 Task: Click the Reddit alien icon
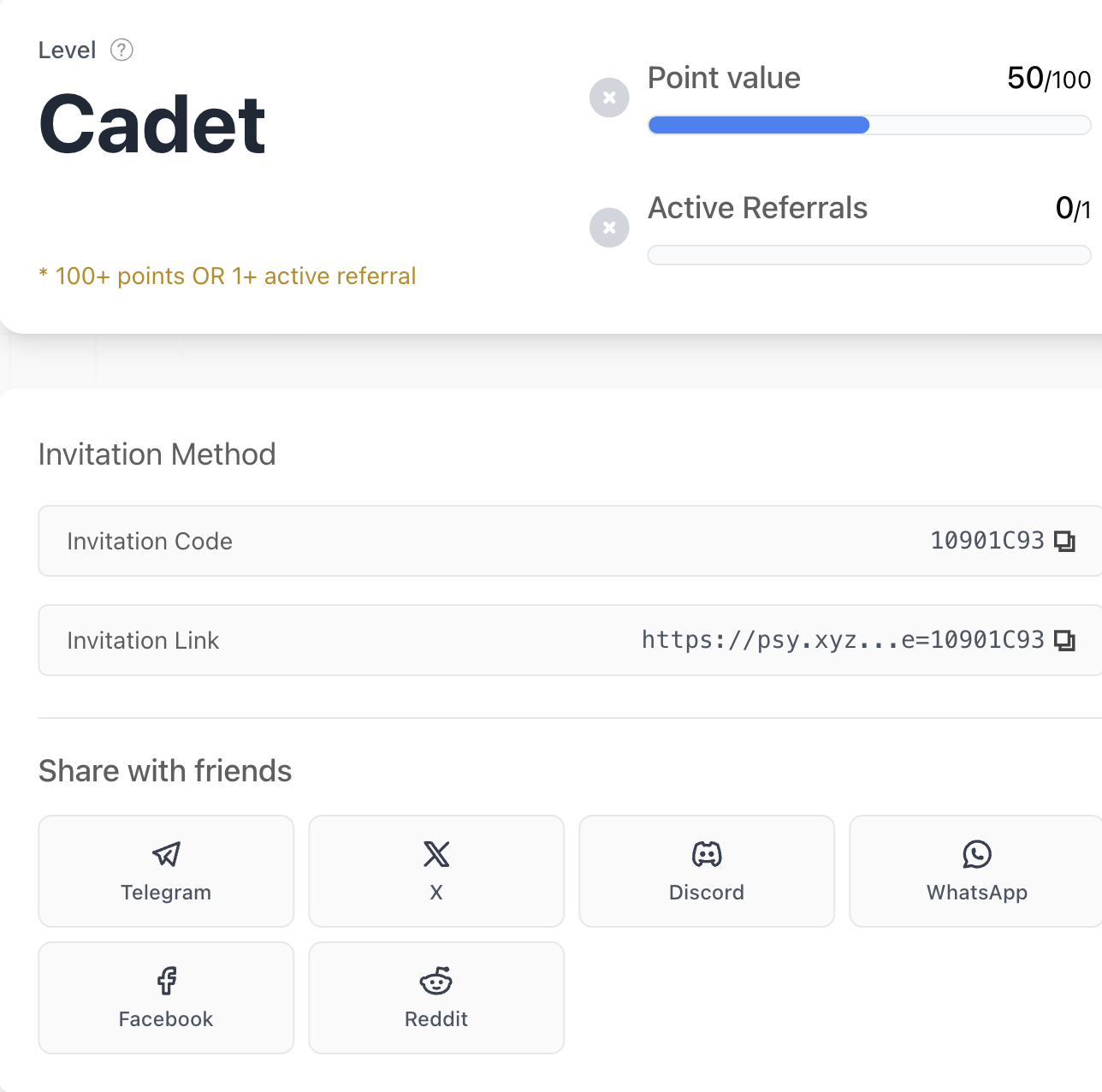point(436,981)
